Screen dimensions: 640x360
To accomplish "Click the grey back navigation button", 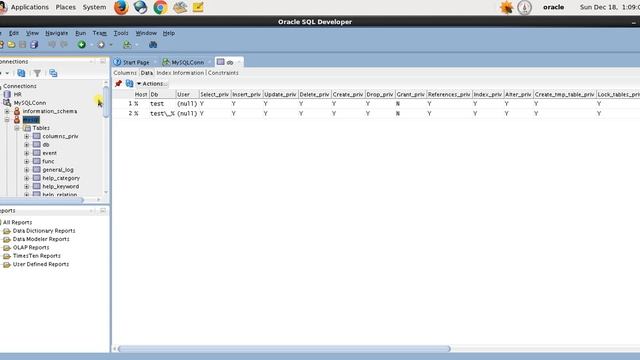I will coord(101,44).
